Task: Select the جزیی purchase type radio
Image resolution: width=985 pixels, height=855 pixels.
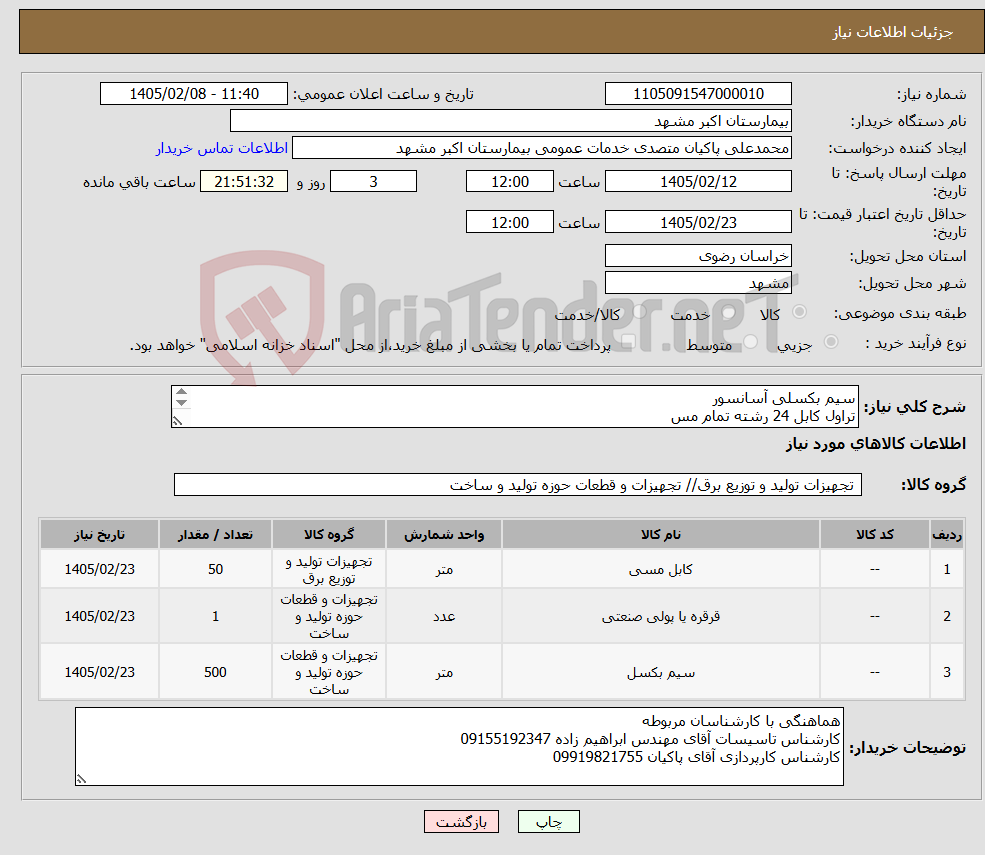Action: pos(830,342)
